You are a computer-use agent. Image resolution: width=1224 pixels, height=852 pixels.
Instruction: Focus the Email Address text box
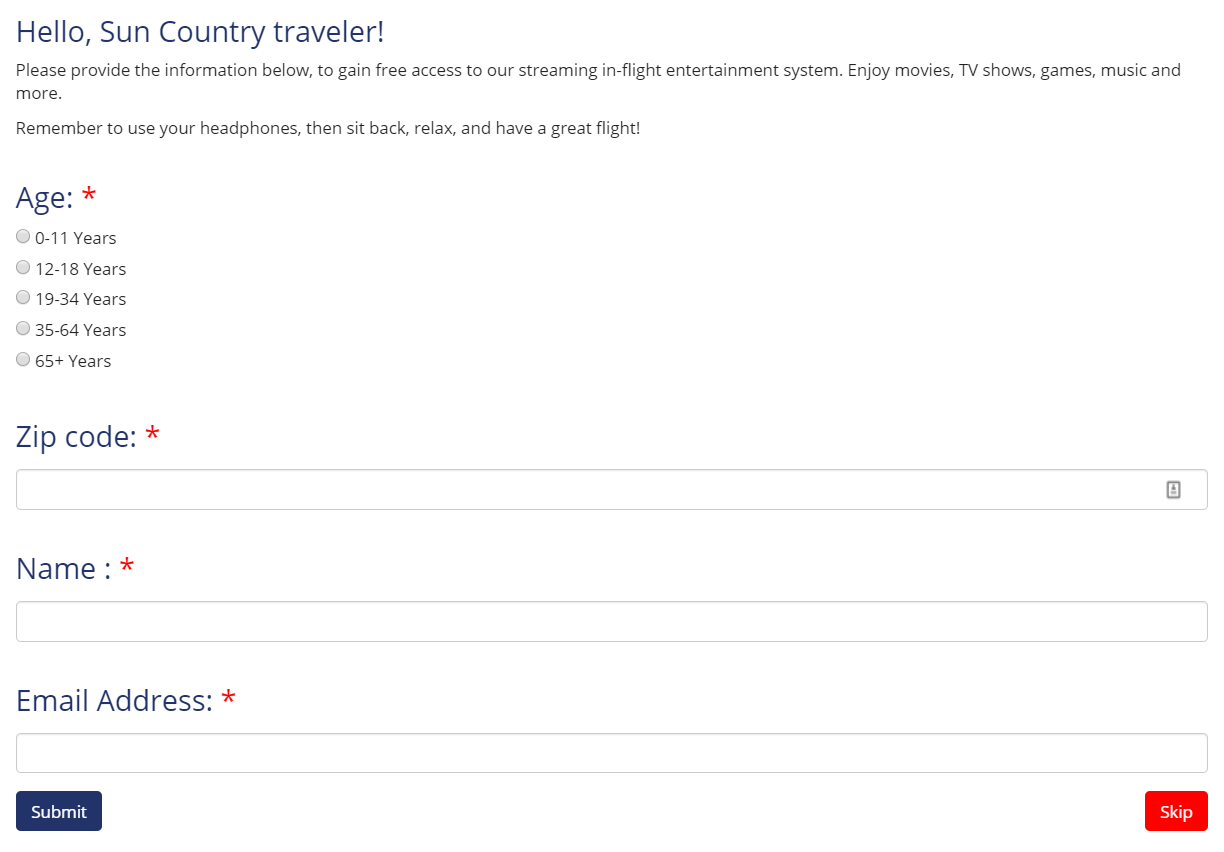(x=611, y=753)
